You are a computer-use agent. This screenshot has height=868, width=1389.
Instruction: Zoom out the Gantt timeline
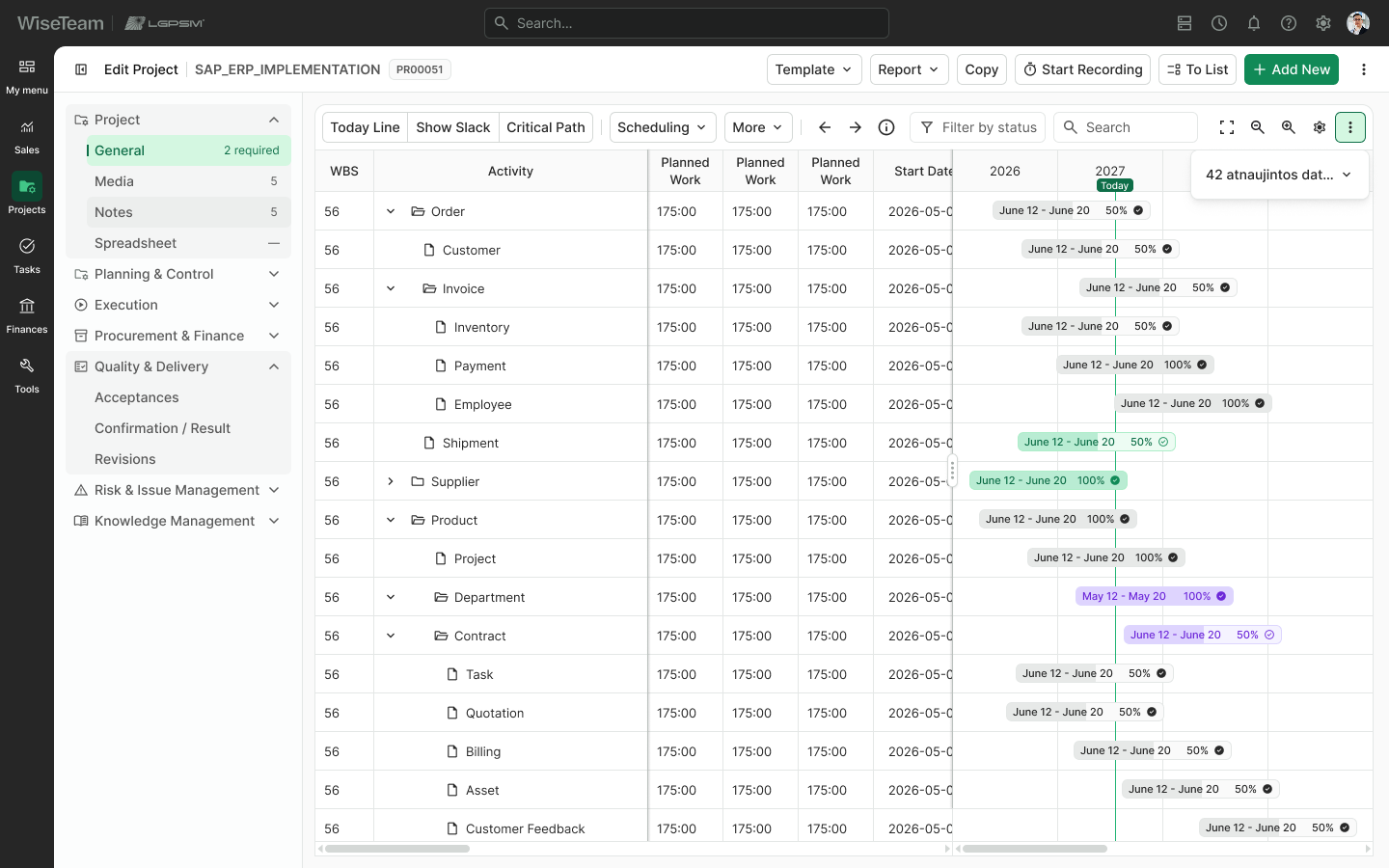click(x=1258, y=127)
